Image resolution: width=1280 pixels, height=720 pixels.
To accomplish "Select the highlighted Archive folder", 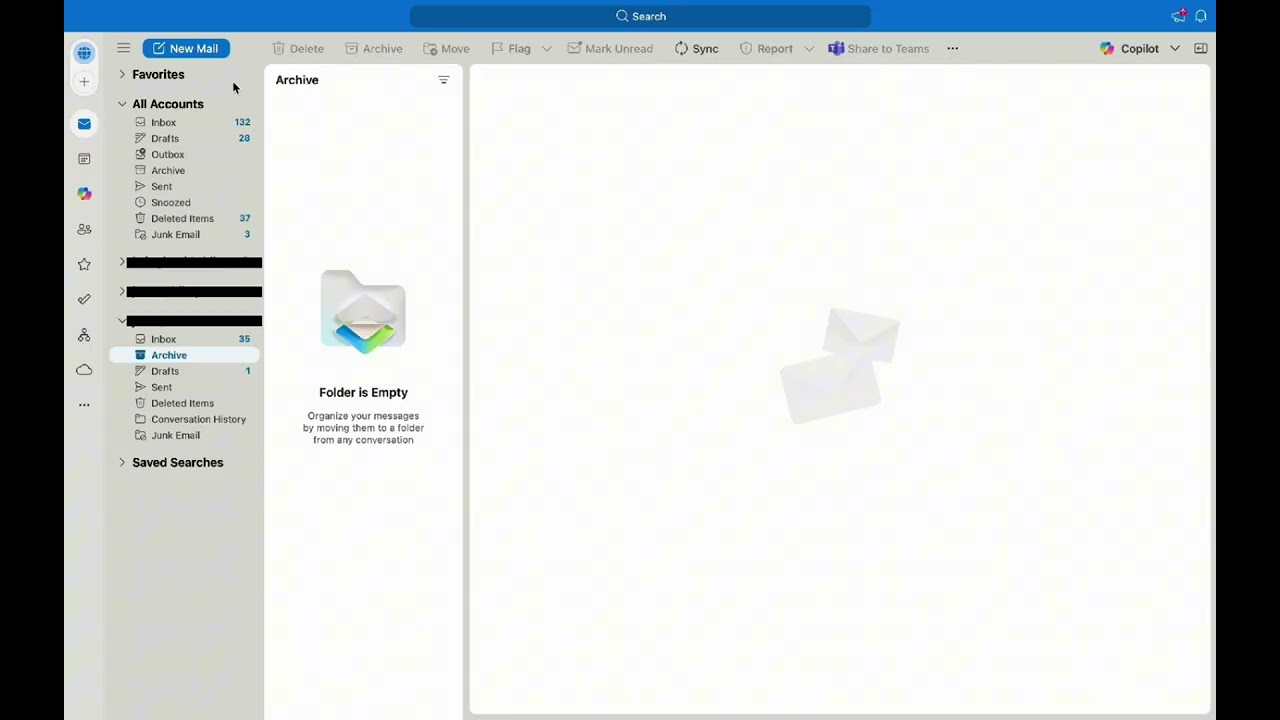I will 185,355.
